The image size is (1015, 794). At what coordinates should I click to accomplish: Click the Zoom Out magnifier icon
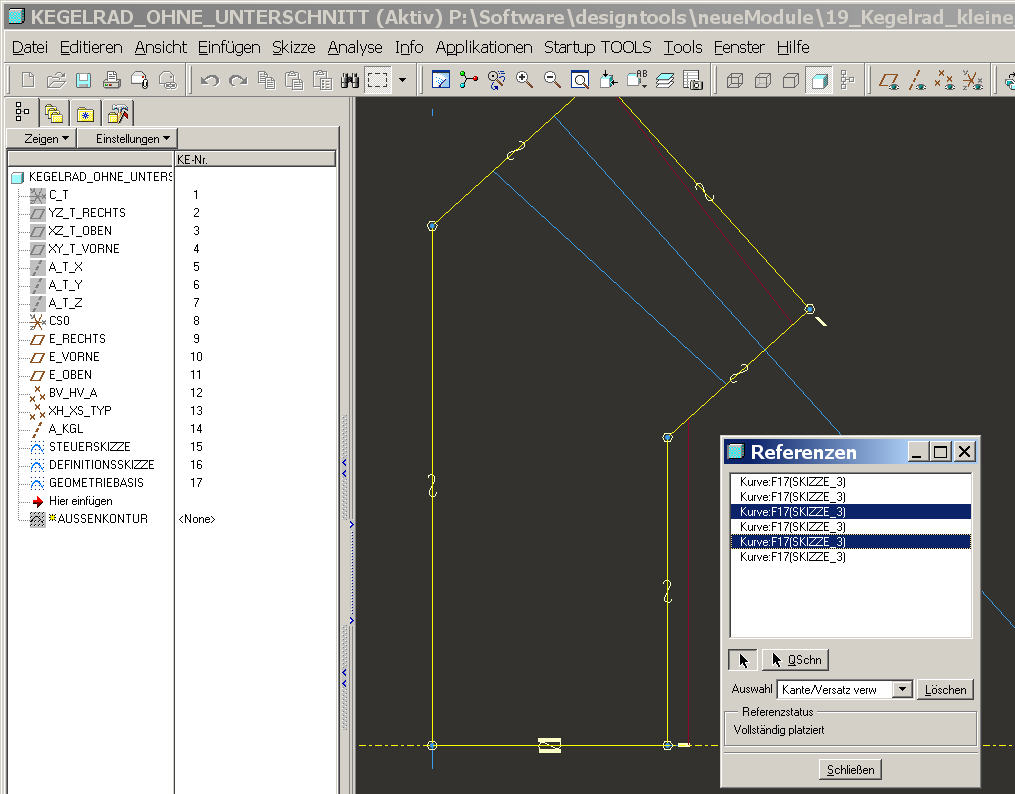[552, 80]
